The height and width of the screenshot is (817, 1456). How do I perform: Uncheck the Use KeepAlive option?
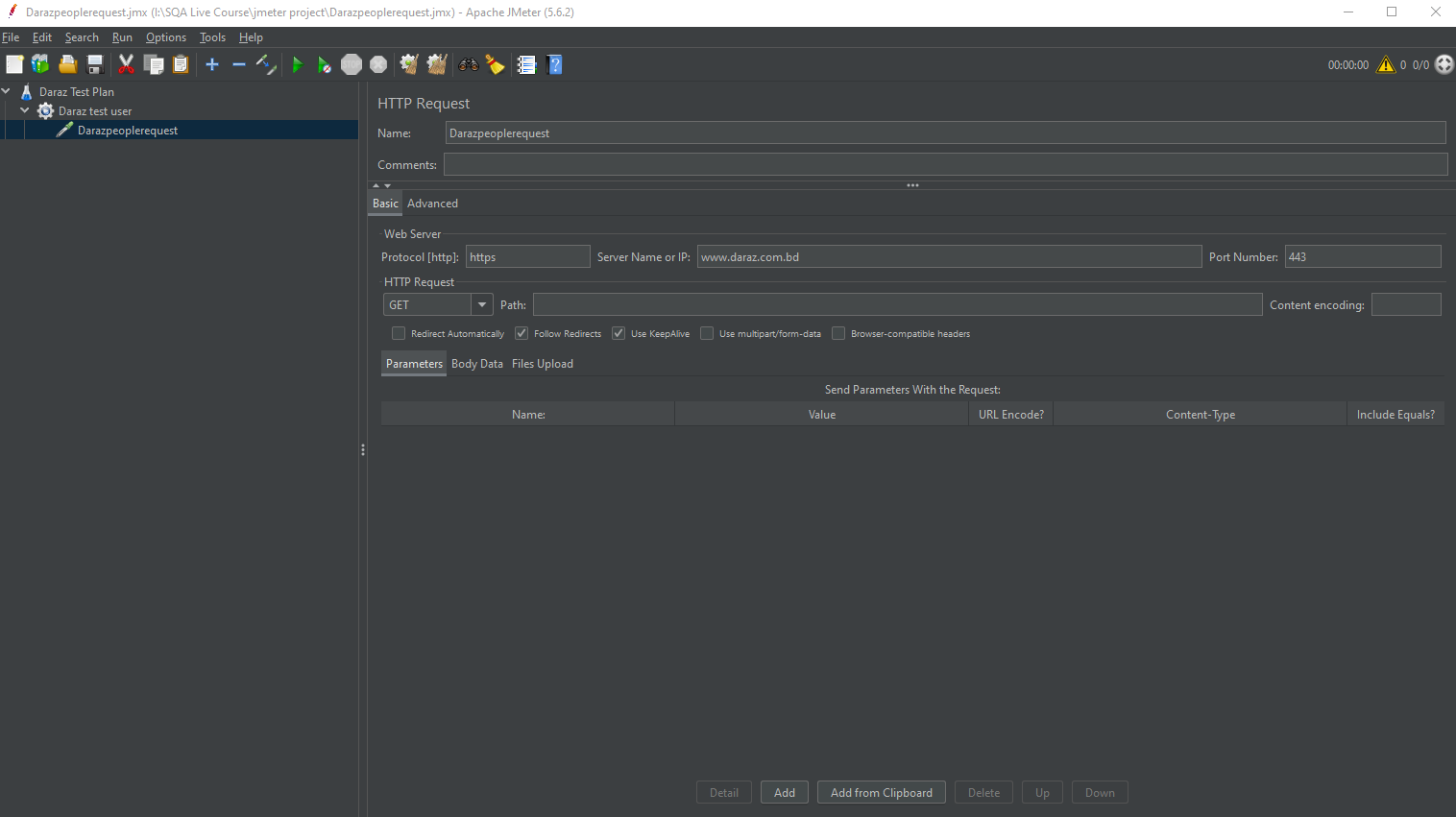coord(619,333)
